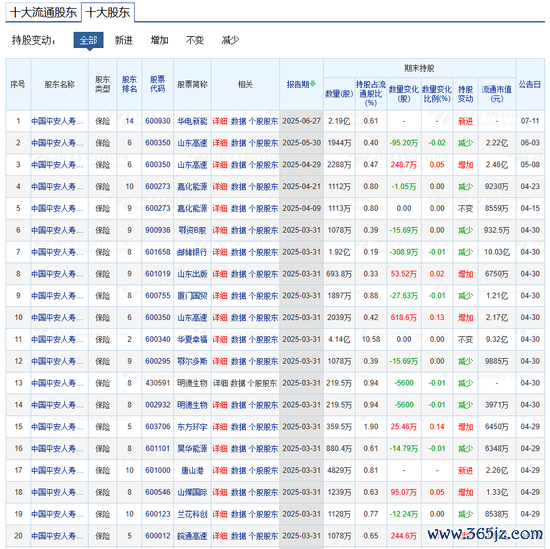Open 详细 link for 昊华能源 row
The image size is (550, 549).
(x=220, y=448)
